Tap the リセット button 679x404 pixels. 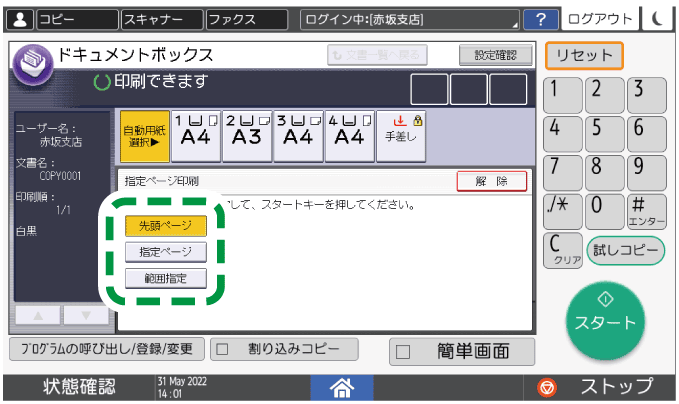584,55
